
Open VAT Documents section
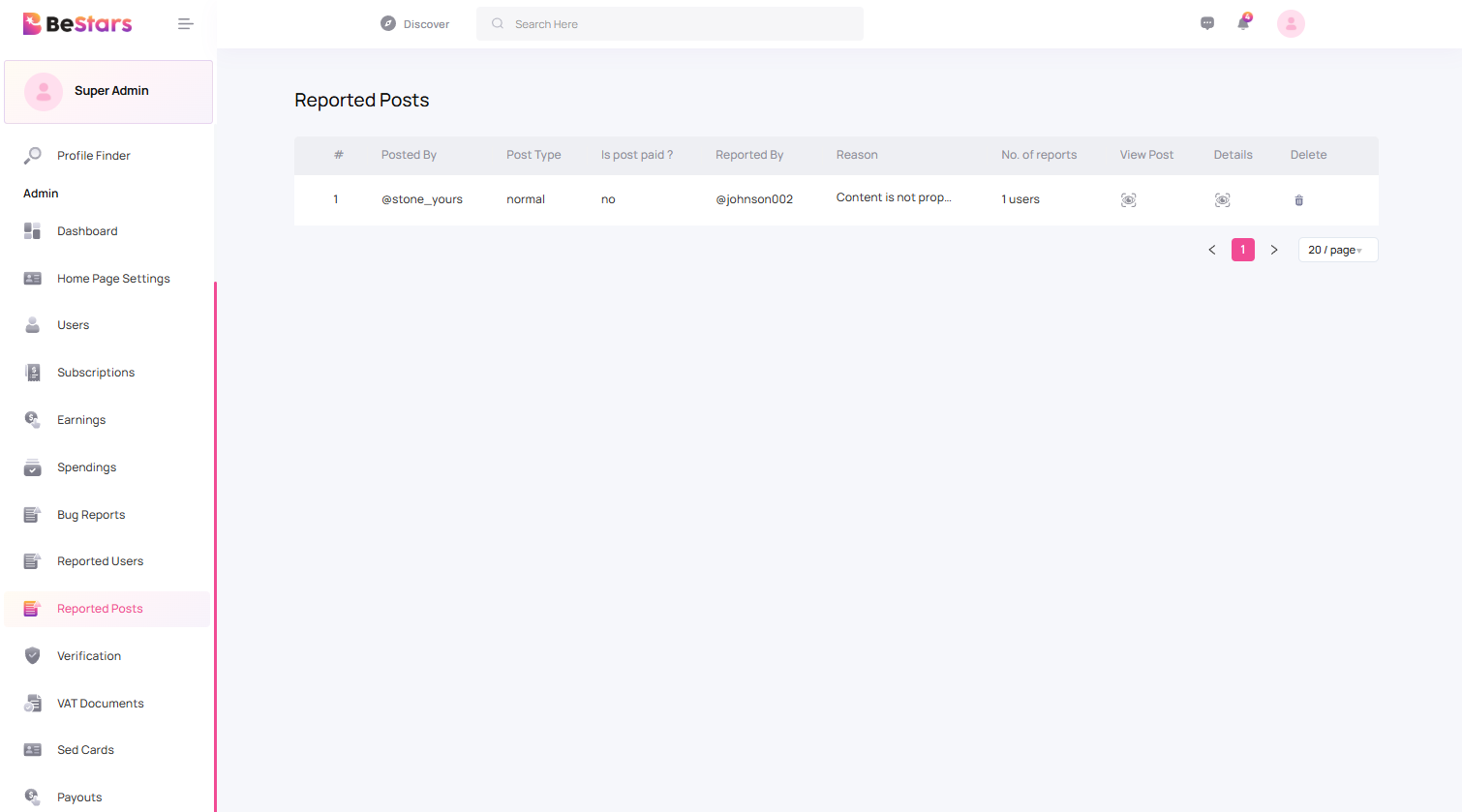[101, 703]
